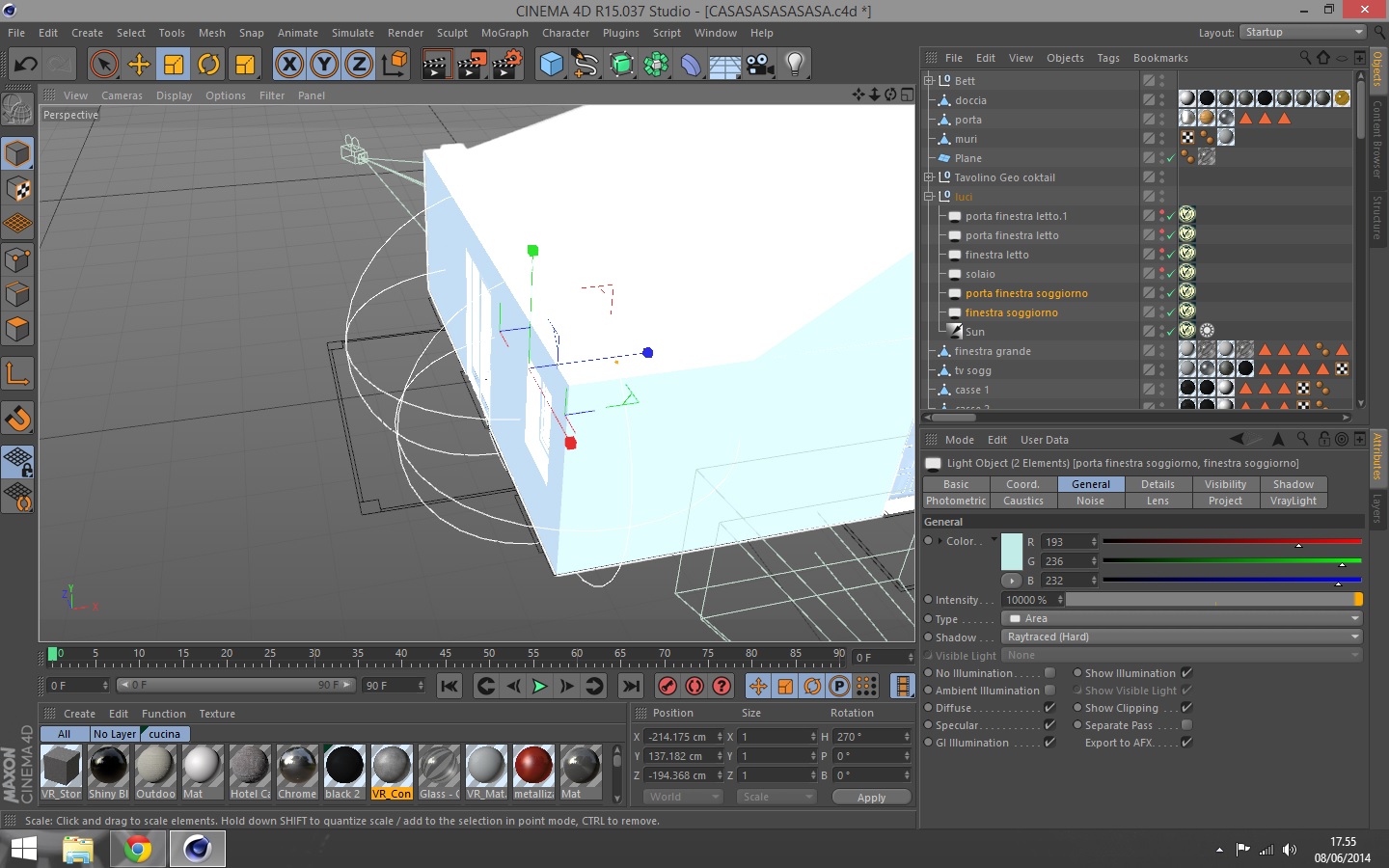Uncheck Show Illumination checkbox
The height and width of the screenshot is (868, 1389).
point(1186,673)
